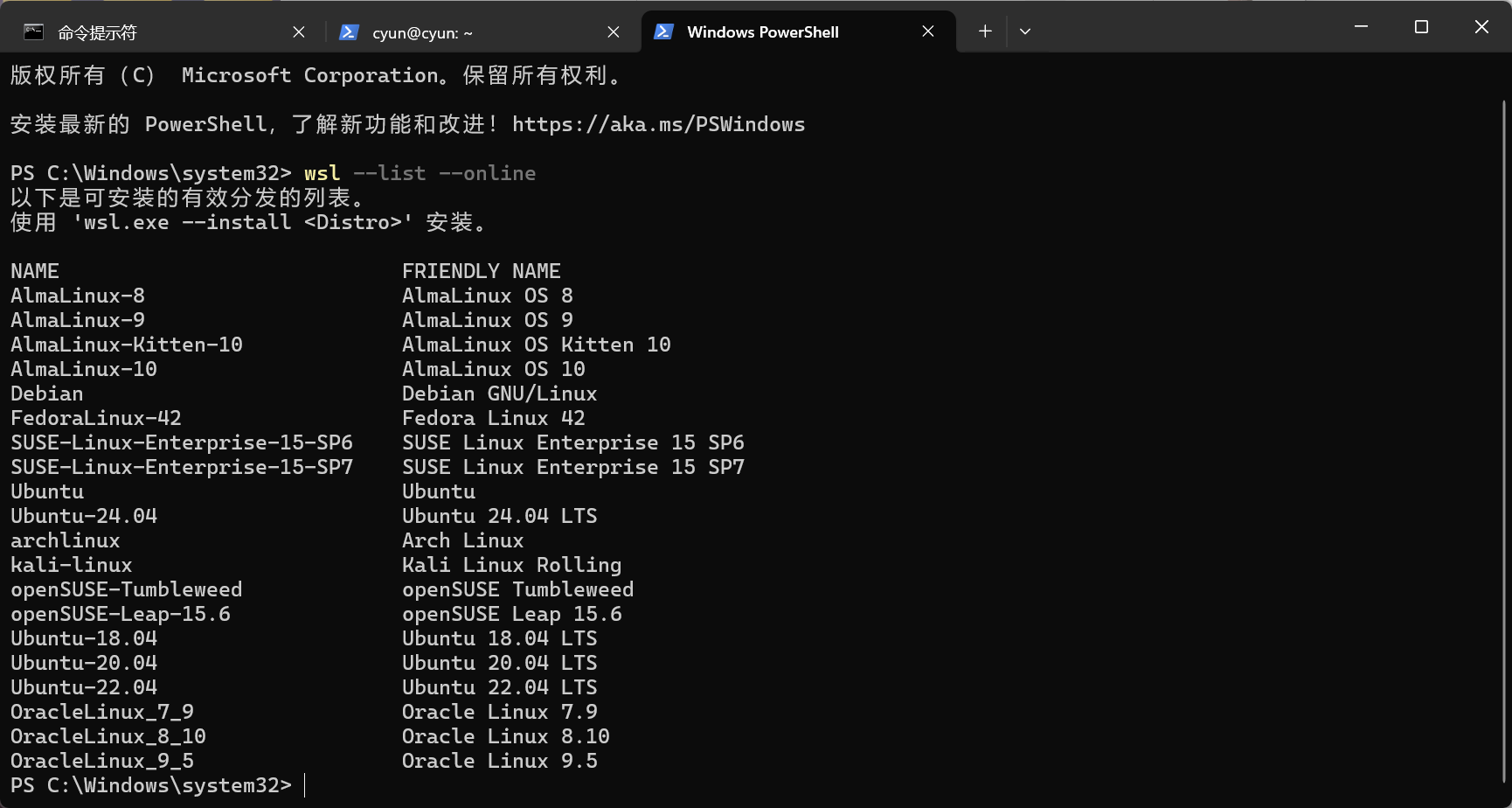Click the AlmaLinux-Kitten-10 name entry
This screenshot has height=808, width=1512.
click(x=127, y=345)
